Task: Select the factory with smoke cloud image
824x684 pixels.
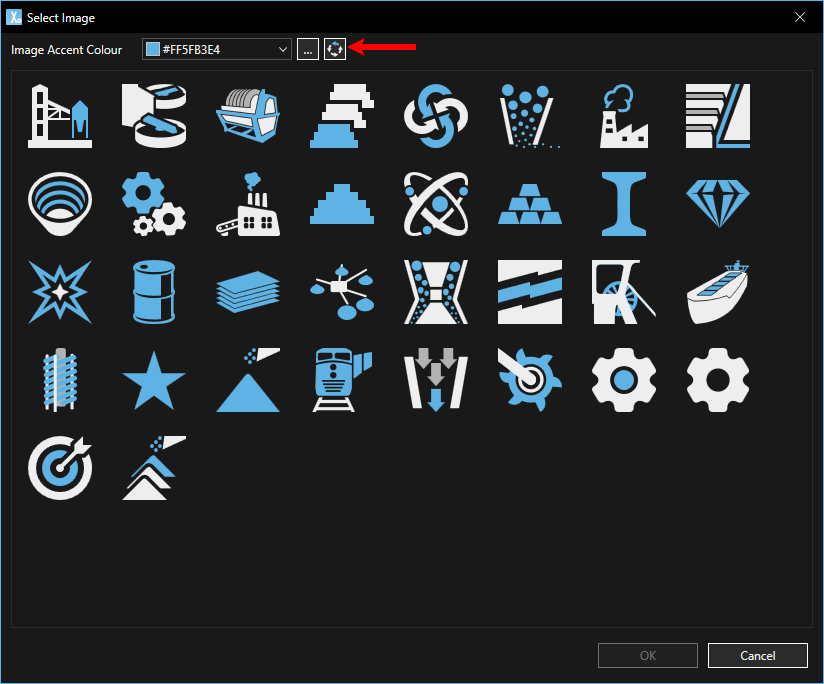Action: coord(624,116)
